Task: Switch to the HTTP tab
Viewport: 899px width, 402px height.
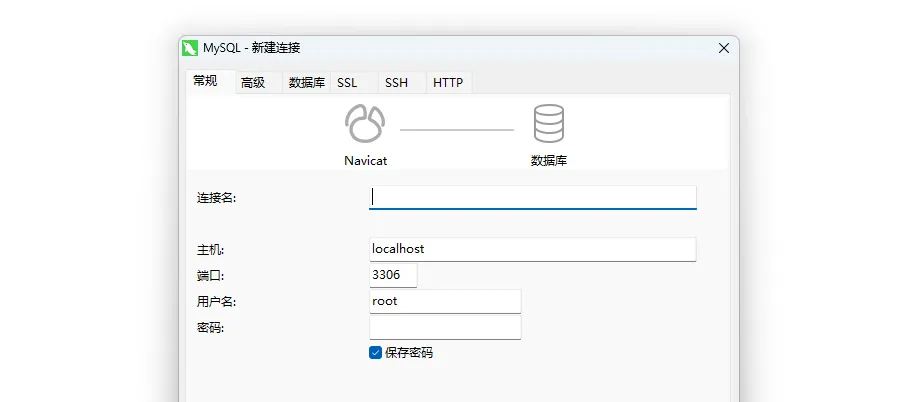Action: (448, 83)
